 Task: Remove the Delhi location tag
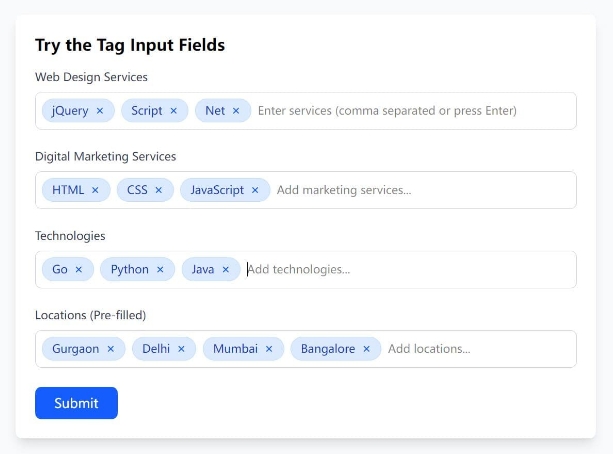click(181, 349)
